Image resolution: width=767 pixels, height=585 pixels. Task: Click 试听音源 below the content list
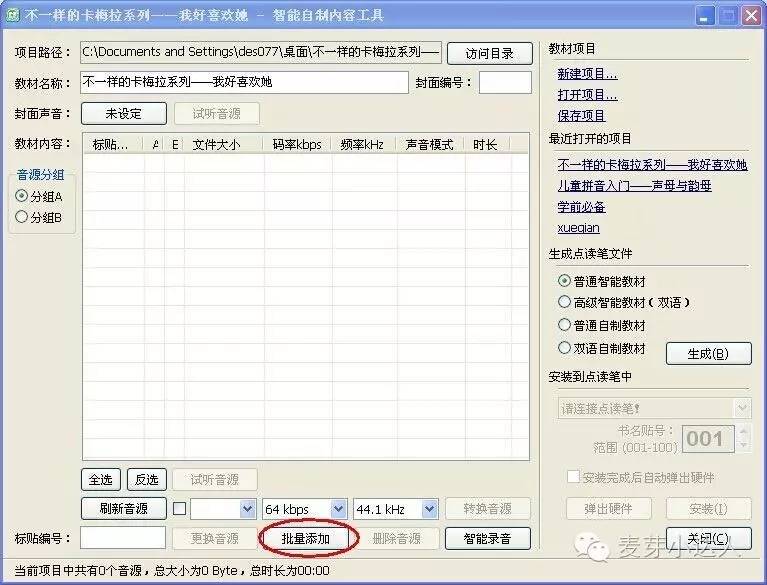[215, 479]
